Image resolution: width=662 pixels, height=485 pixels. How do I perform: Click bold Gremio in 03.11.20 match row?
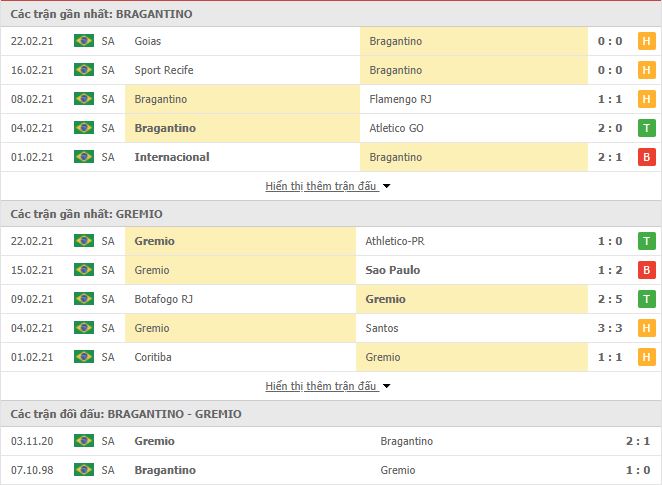coord(155,441)
